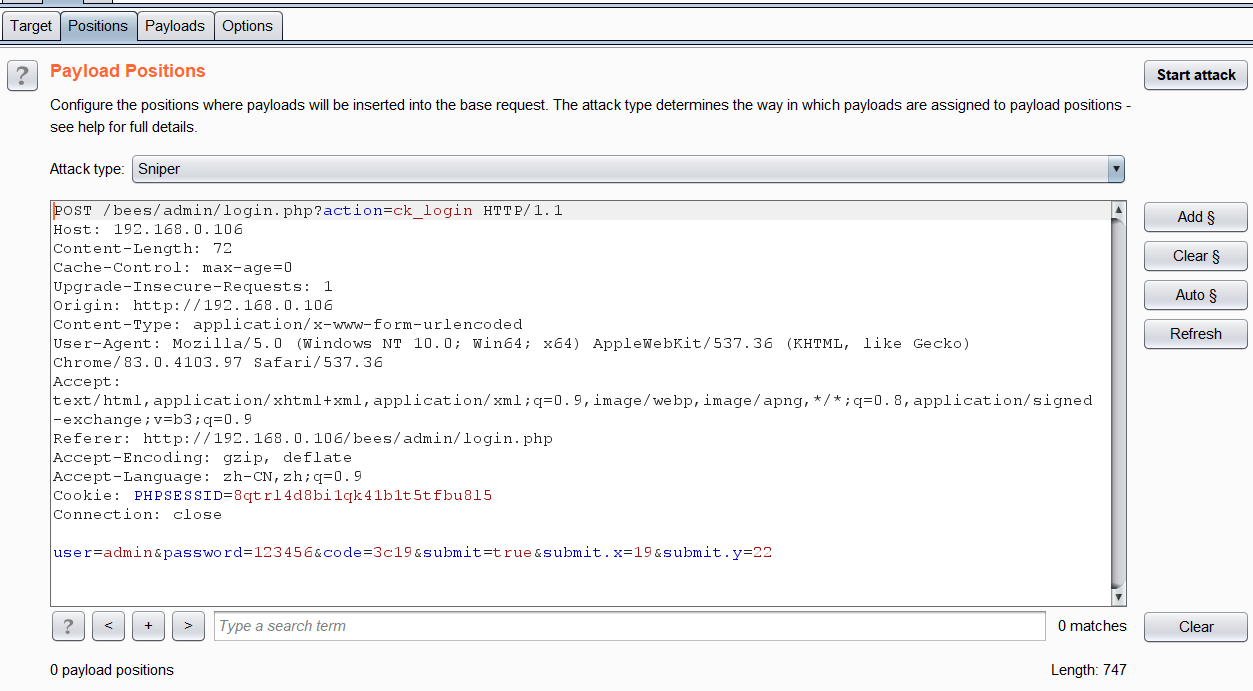Open the Options tab
The width and height of the screenshot is (1253, 691).
pyautogui.click(x=248, y=26)
